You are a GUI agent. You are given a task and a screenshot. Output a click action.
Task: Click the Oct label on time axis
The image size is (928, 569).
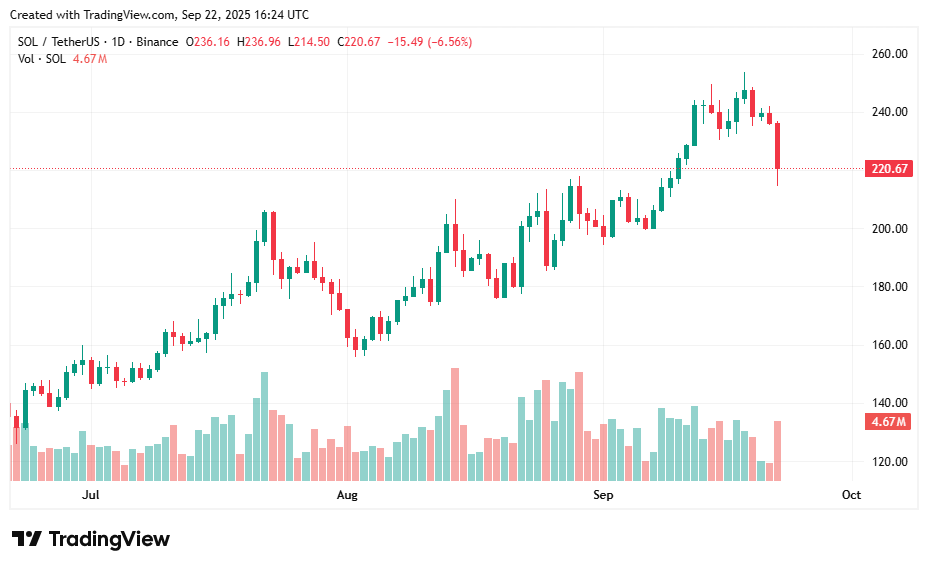(852, 495)
